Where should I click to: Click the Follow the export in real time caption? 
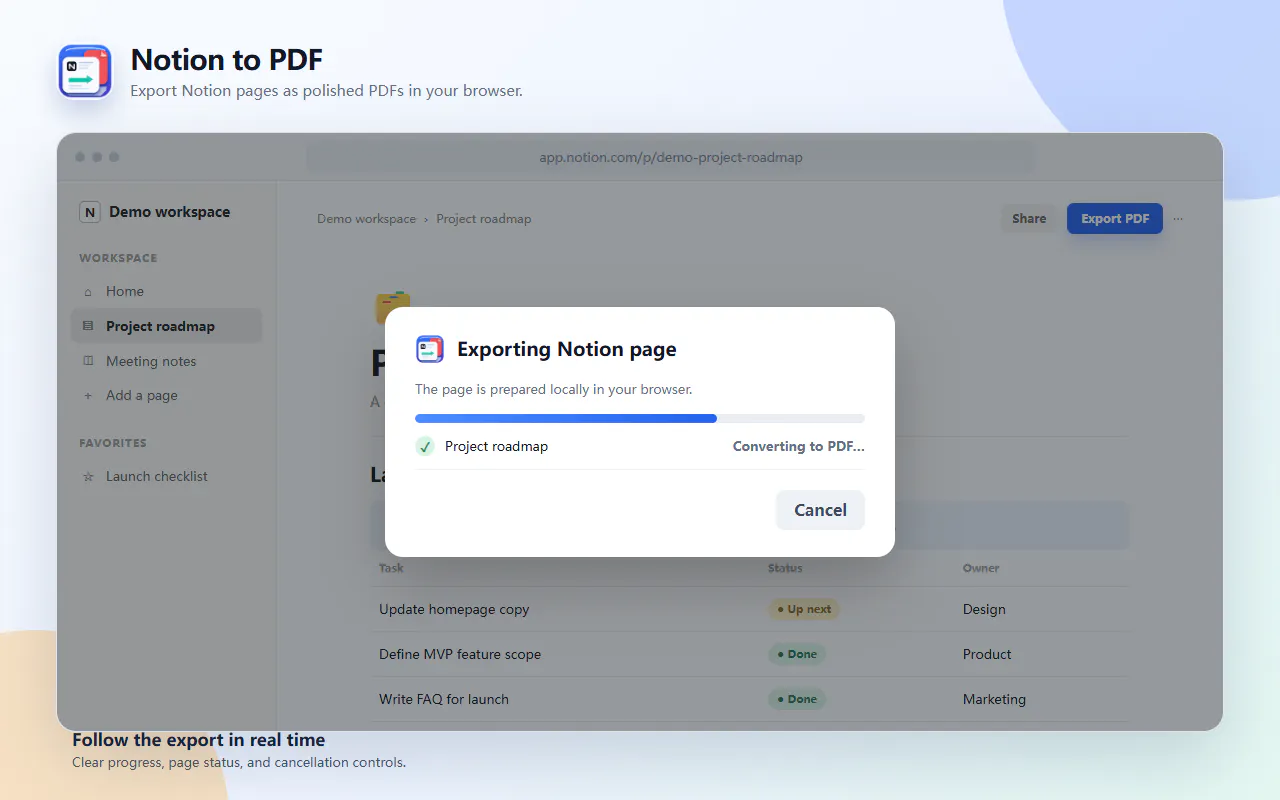pos(198,740)
